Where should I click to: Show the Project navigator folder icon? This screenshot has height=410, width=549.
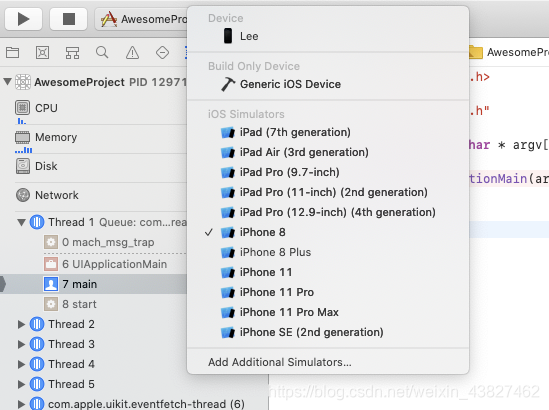pyautogui.click(x=13, y=53)
